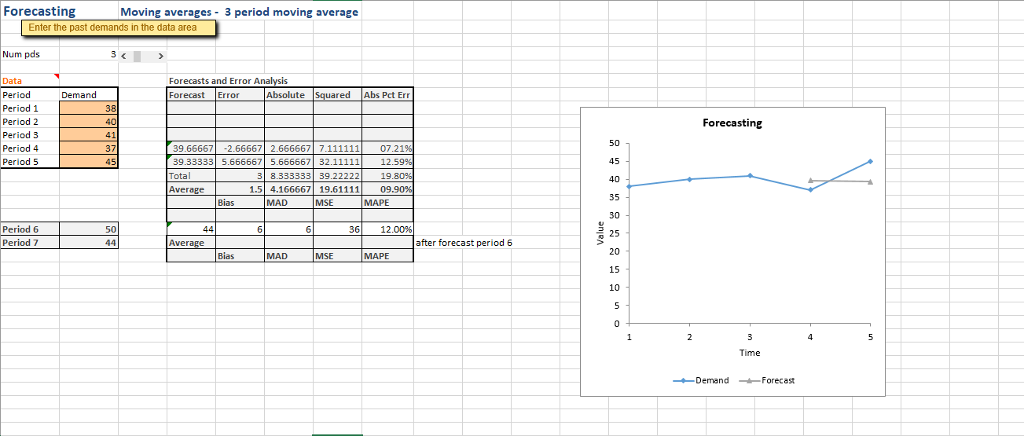Click the Demand data point at time 5
1024x436 pixels.
click(x=870, y=161)
